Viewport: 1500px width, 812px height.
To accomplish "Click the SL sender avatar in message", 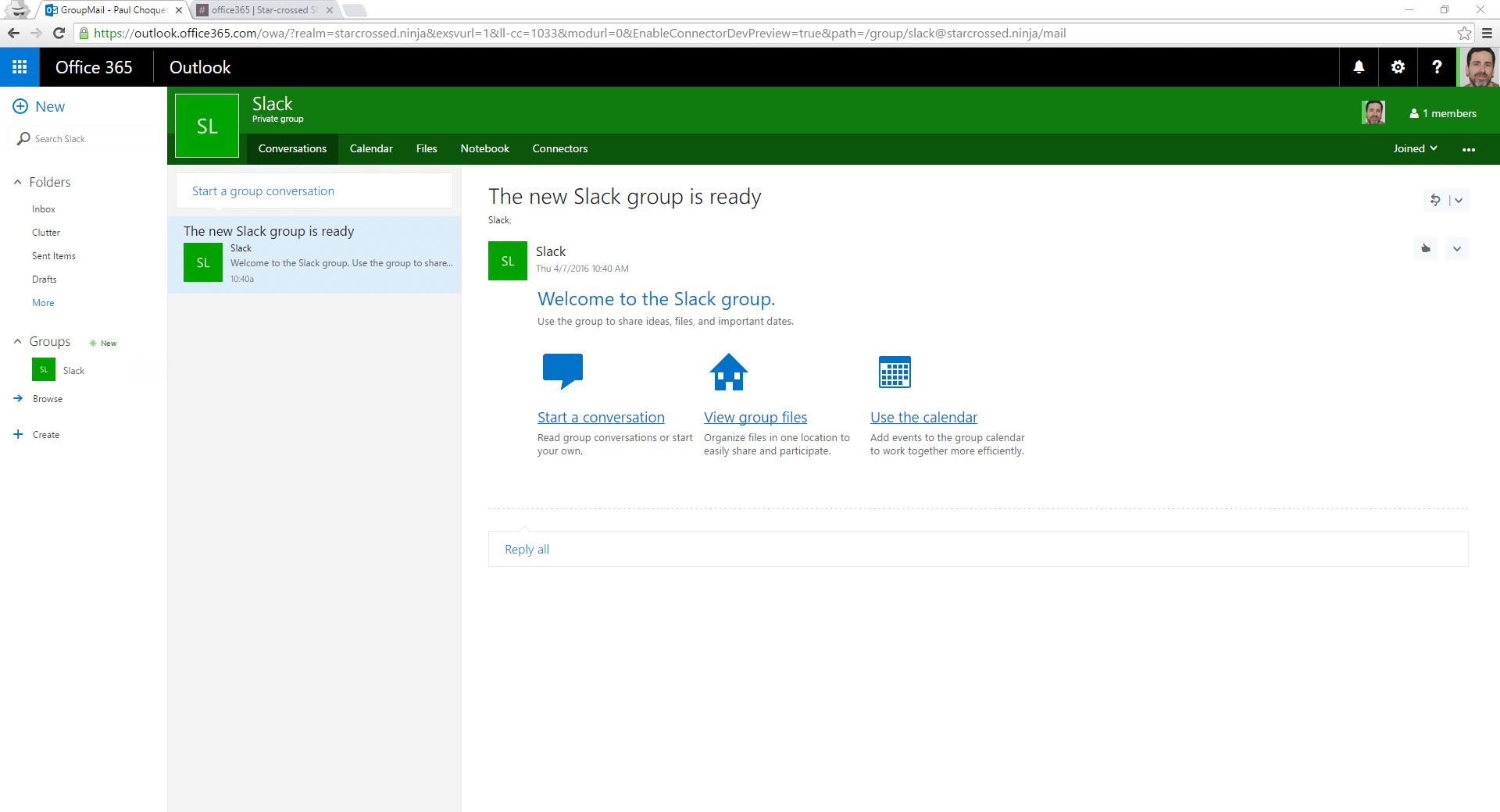I will click(x=508, y=261).
